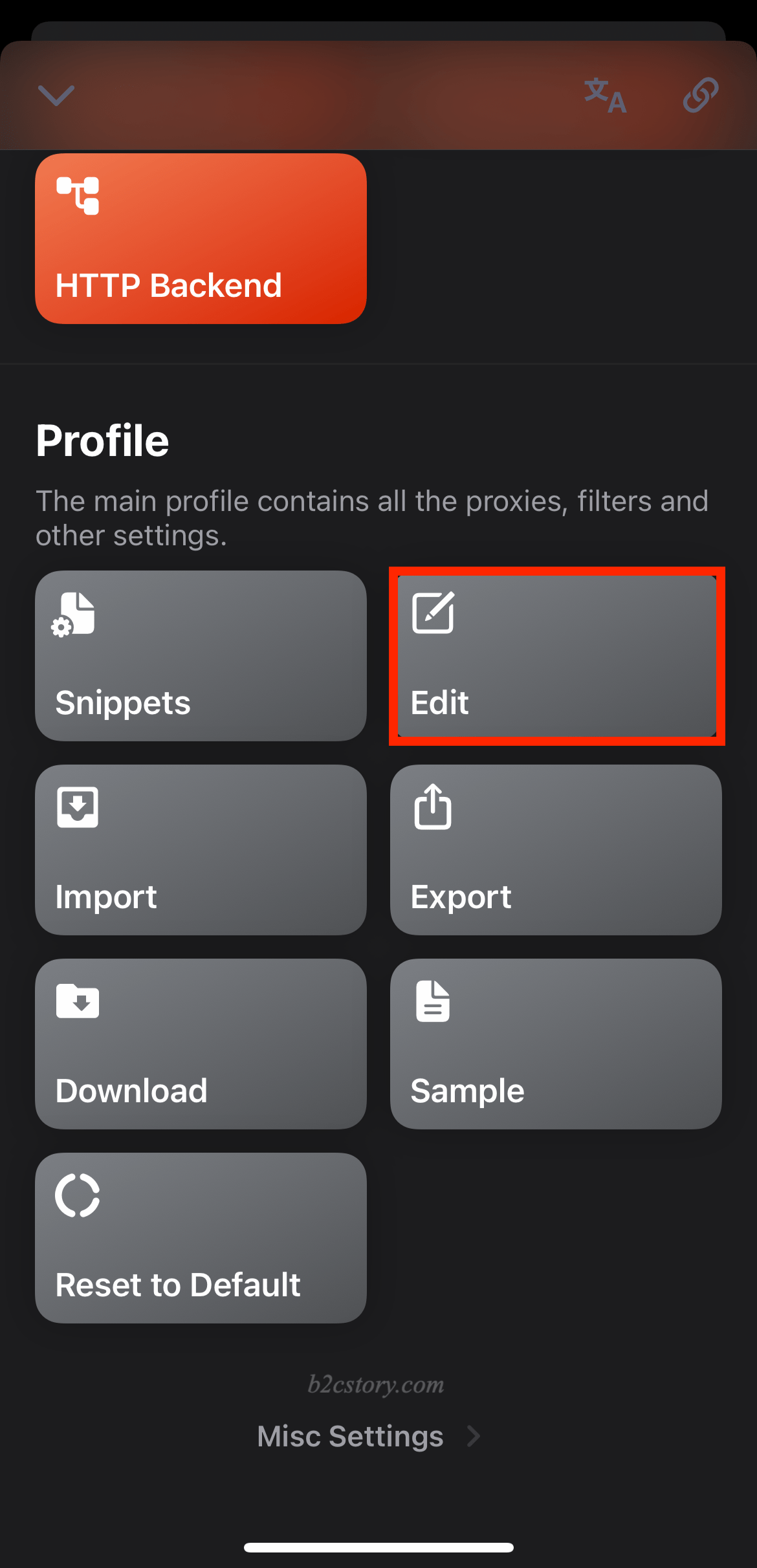This screenshot has height=1568, width=757.
Task: Tap the Edit pencil-square icon
Action: click(x=433, y=613)
